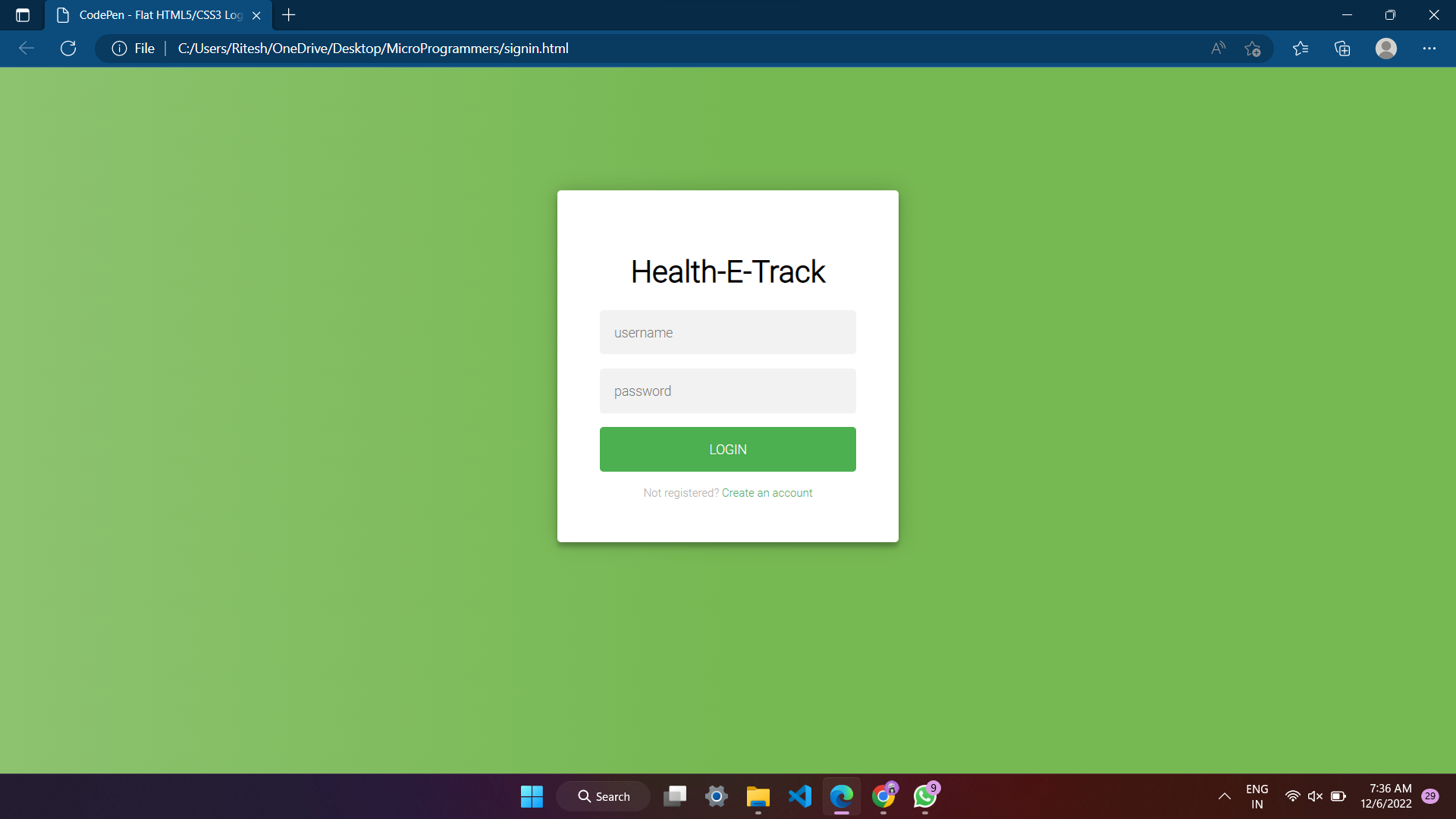Open the vertical tabs menu button

click(x=22, y=14)
